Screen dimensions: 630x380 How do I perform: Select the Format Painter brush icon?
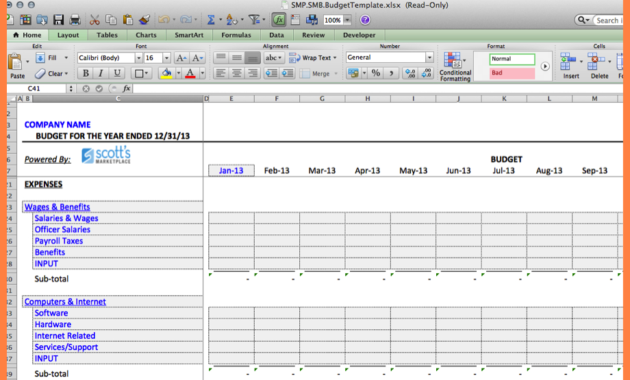pos(144,20)
